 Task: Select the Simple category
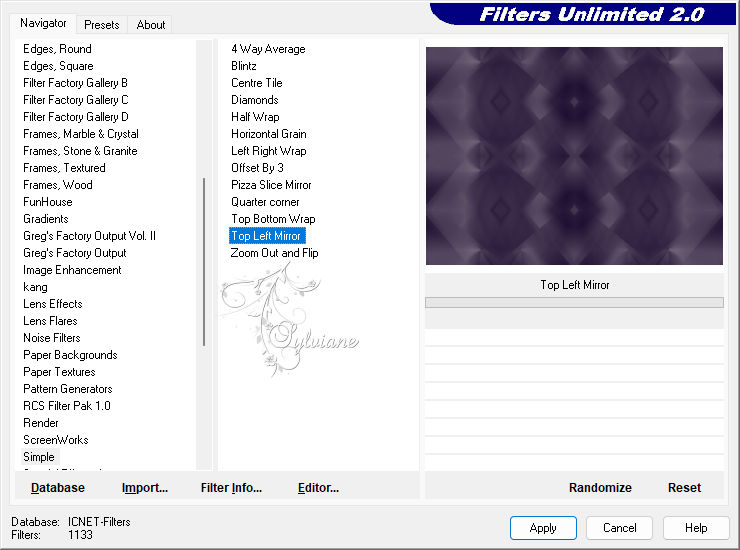(39, 457)
